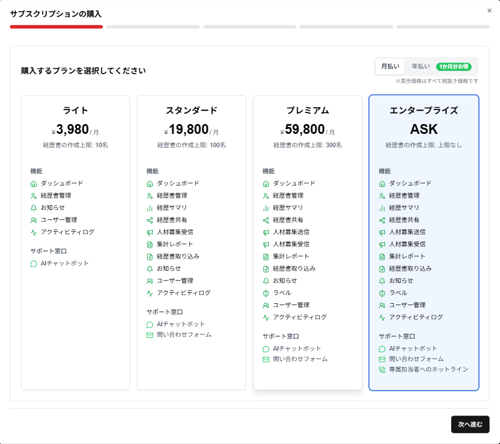Click アクティビティログ label in スタンダード plan
The height and width of the screenshot is (444, 500).
coord(184,293)
